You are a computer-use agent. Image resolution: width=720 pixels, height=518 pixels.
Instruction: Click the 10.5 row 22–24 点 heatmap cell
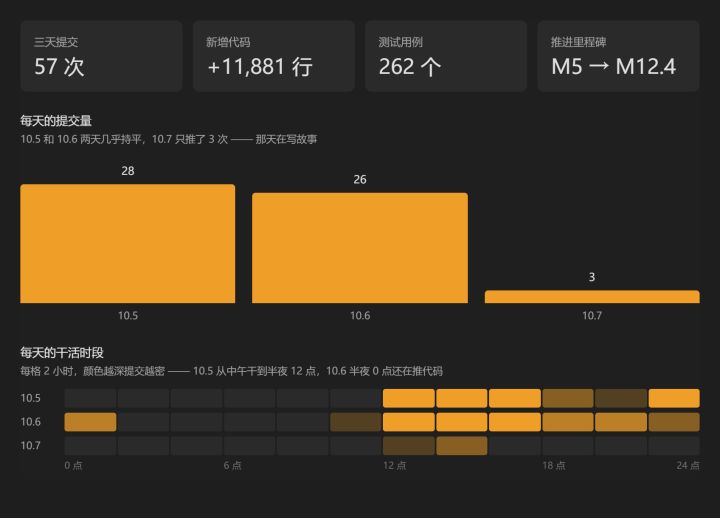coord(674,398)
